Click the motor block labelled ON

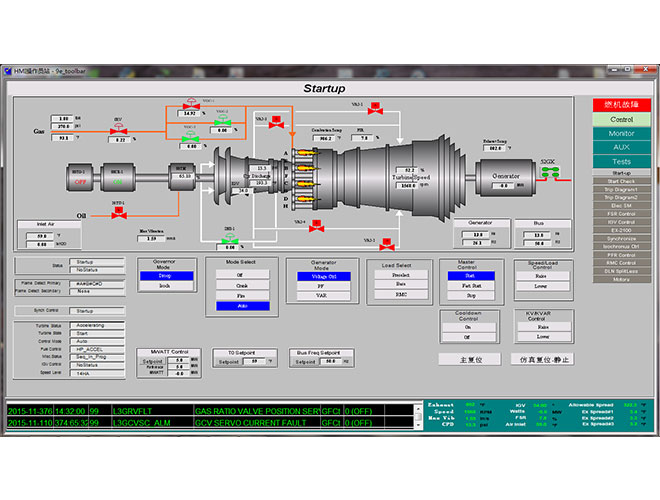tap(118, 178)
